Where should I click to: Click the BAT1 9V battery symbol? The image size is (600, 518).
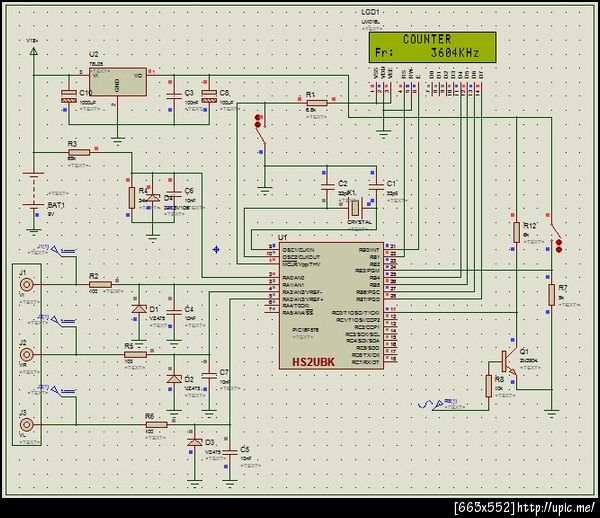point(34,190)
